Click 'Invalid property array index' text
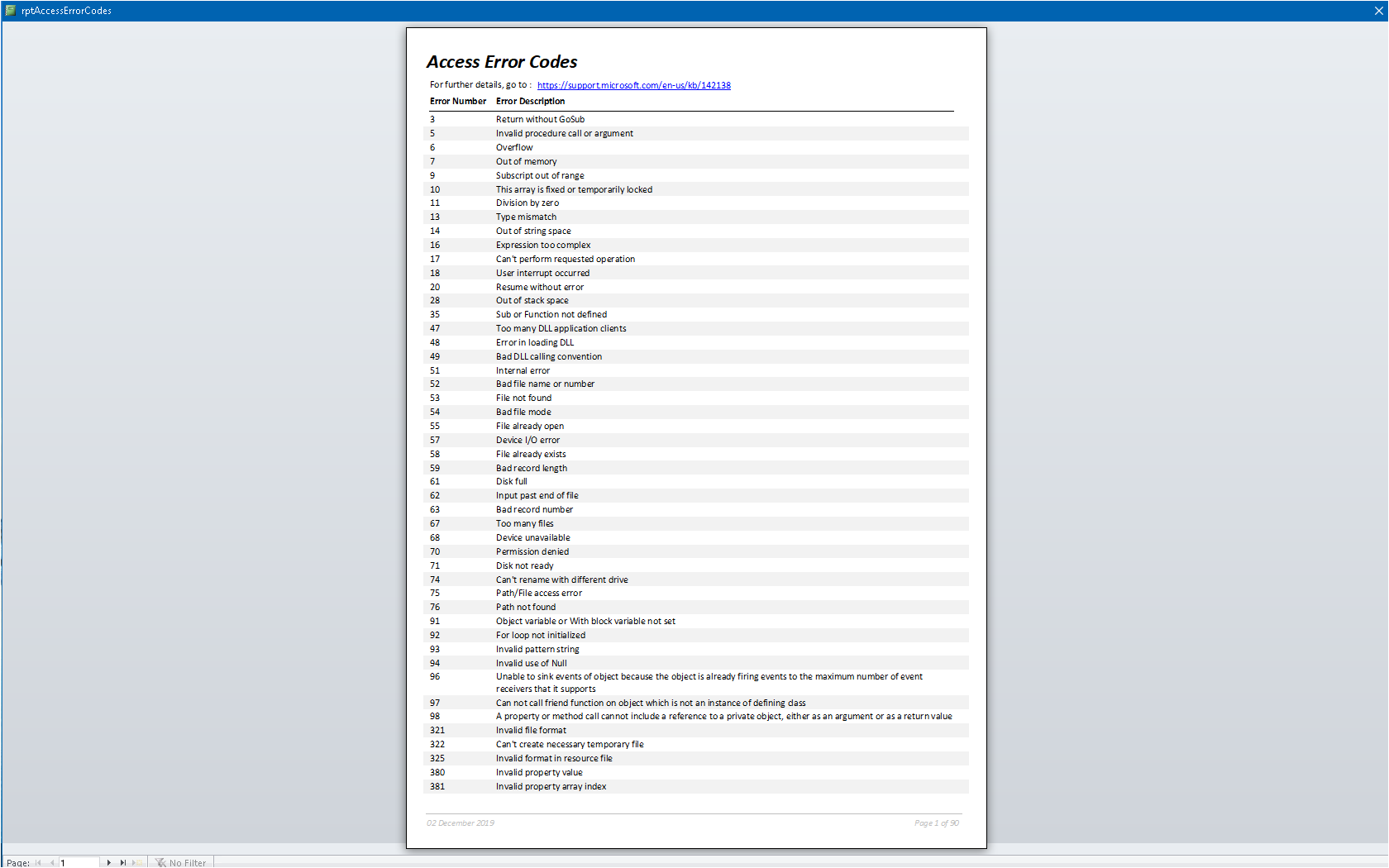The image size is (1389, 868). [551, 787]
